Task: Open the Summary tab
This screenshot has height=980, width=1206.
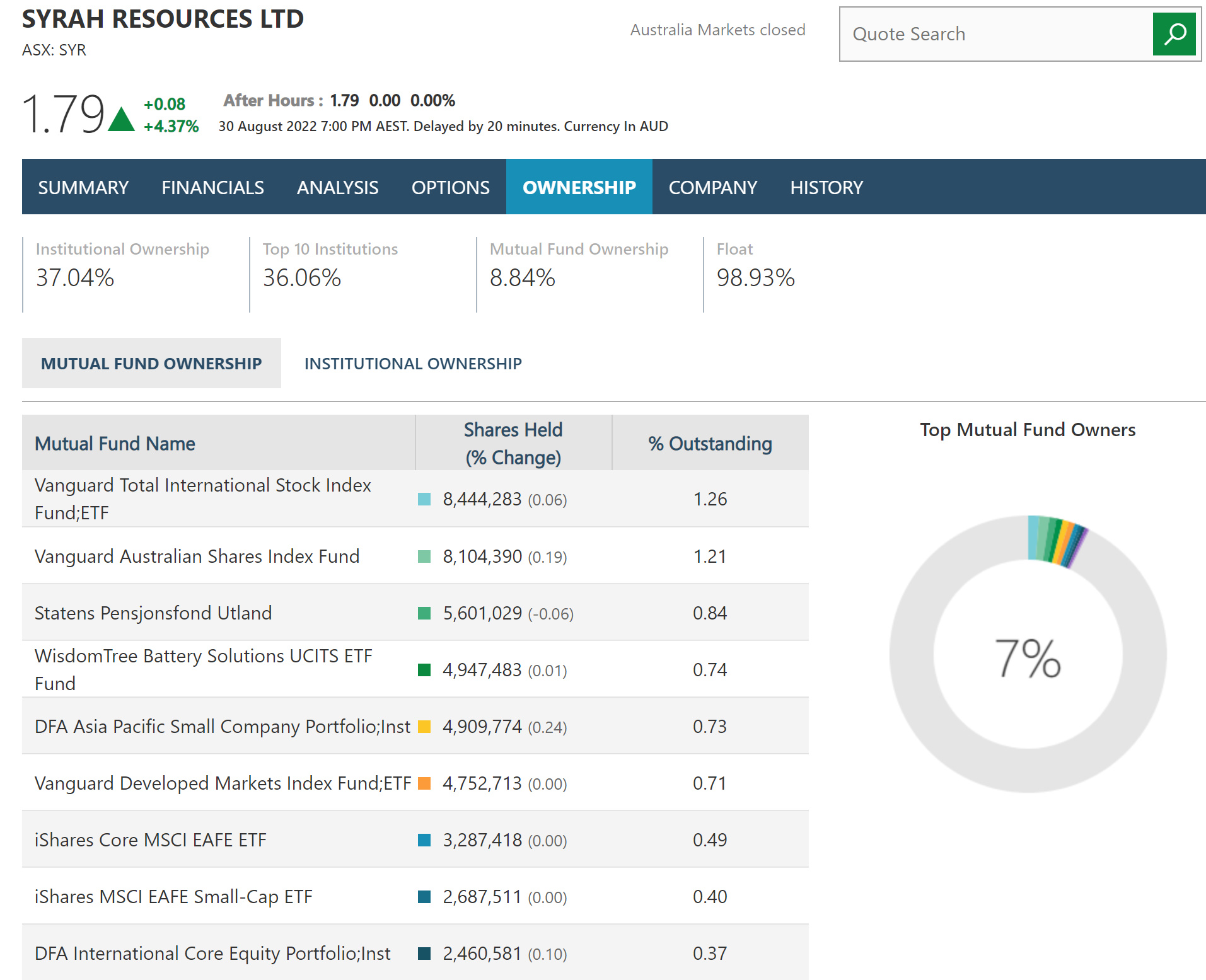Action: [83, 187]
